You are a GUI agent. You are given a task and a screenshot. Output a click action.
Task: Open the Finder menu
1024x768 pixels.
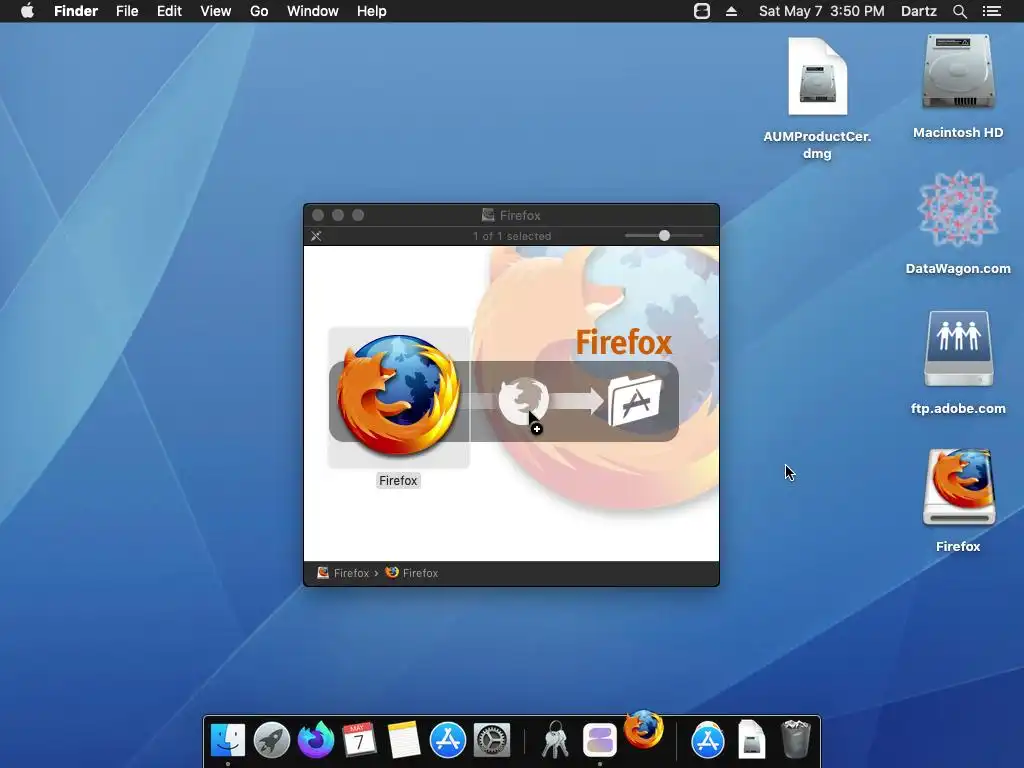coord(76,11)
